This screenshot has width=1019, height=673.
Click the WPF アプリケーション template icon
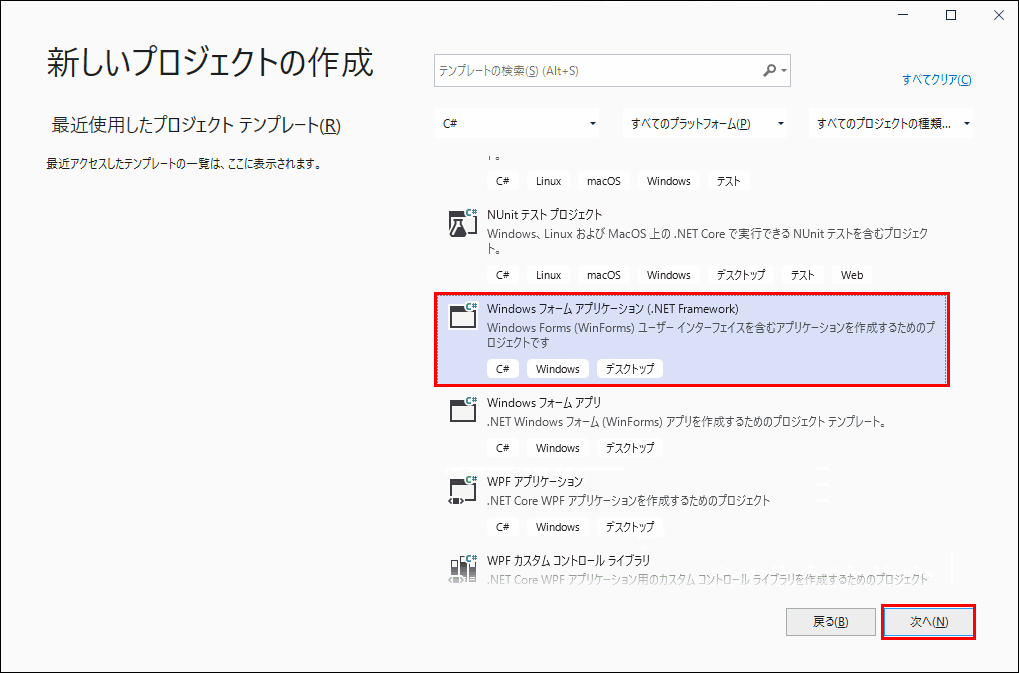[x=463, y=489]
